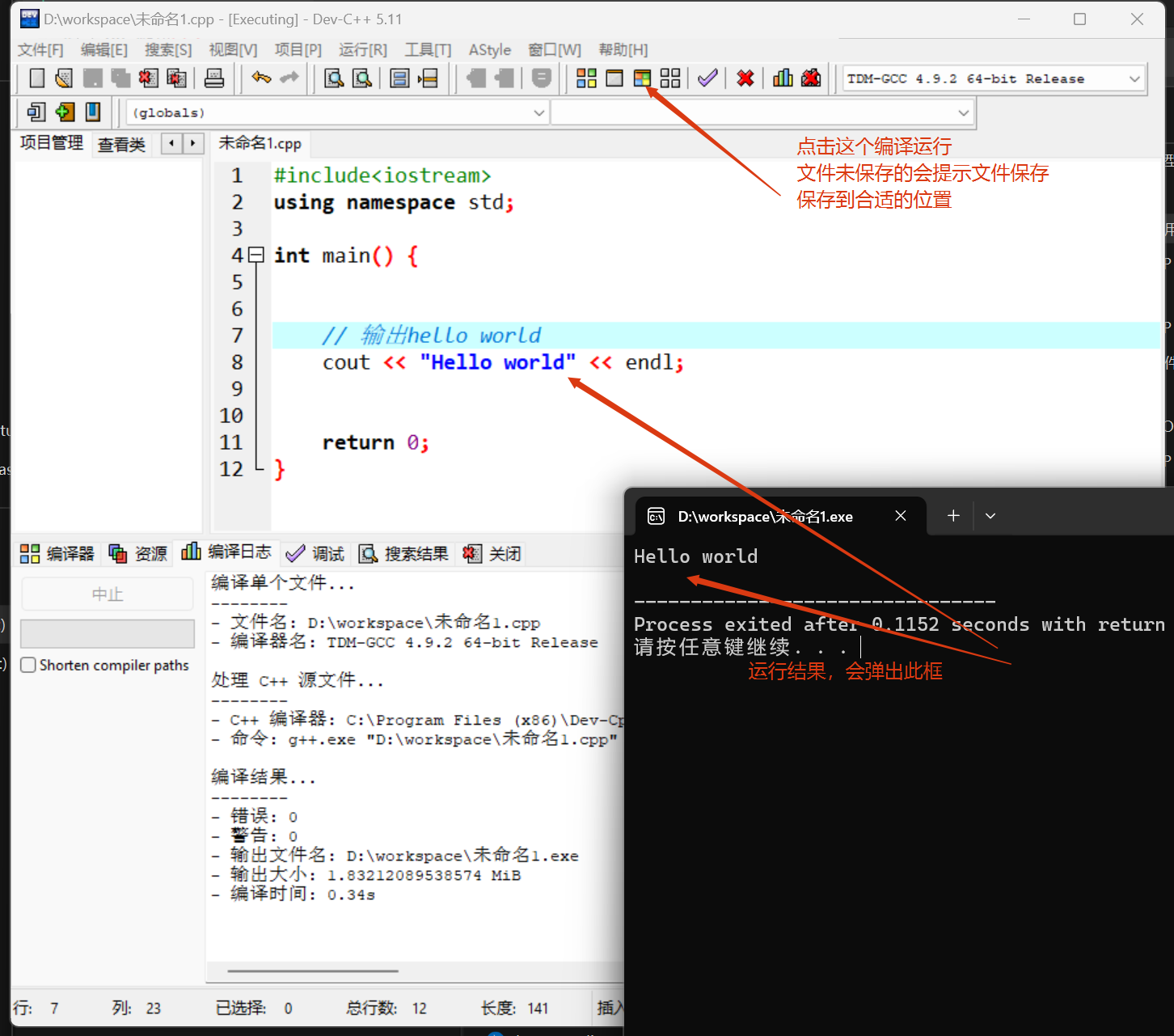The width and height of the screenshot is (1174, 1036).
Task: Click the Goto function toolbar icon
Action: pyautogui.click(x=399, y=78)
